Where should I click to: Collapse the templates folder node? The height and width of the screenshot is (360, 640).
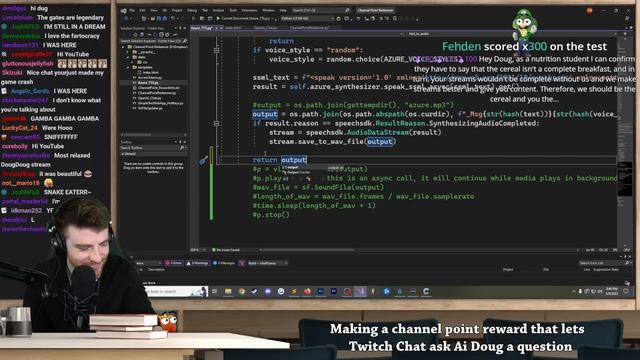coord(128,67)
